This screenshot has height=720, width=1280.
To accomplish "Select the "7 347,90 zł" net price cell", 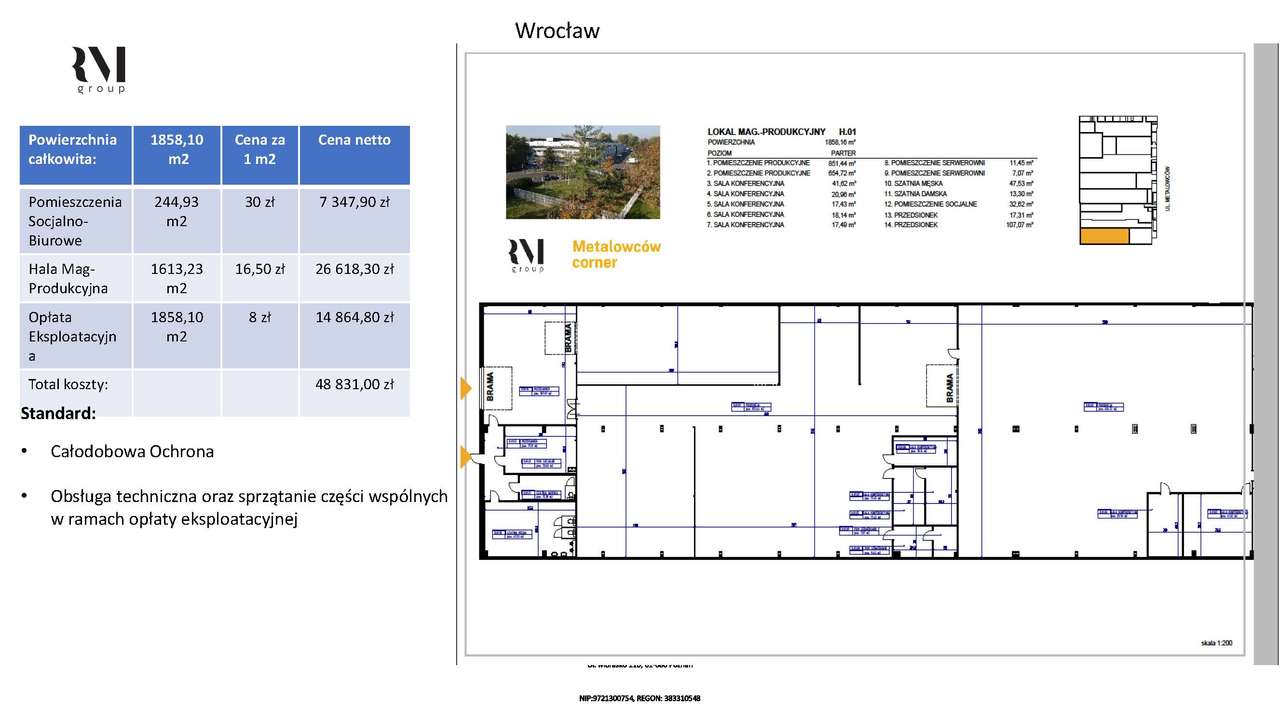I will [354, 220].
